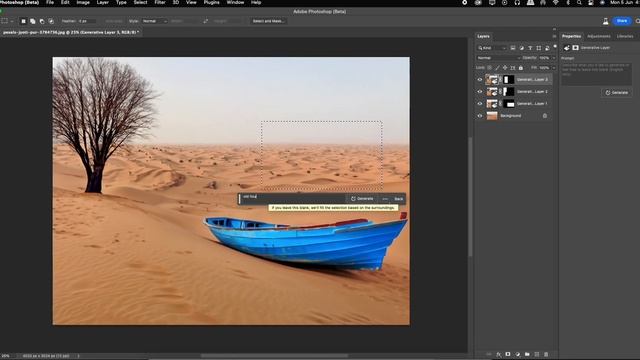Viewport: 640px width, 360px height.
Task: Click Generate in the Properties panel
Action: click(x=616, y=93)
